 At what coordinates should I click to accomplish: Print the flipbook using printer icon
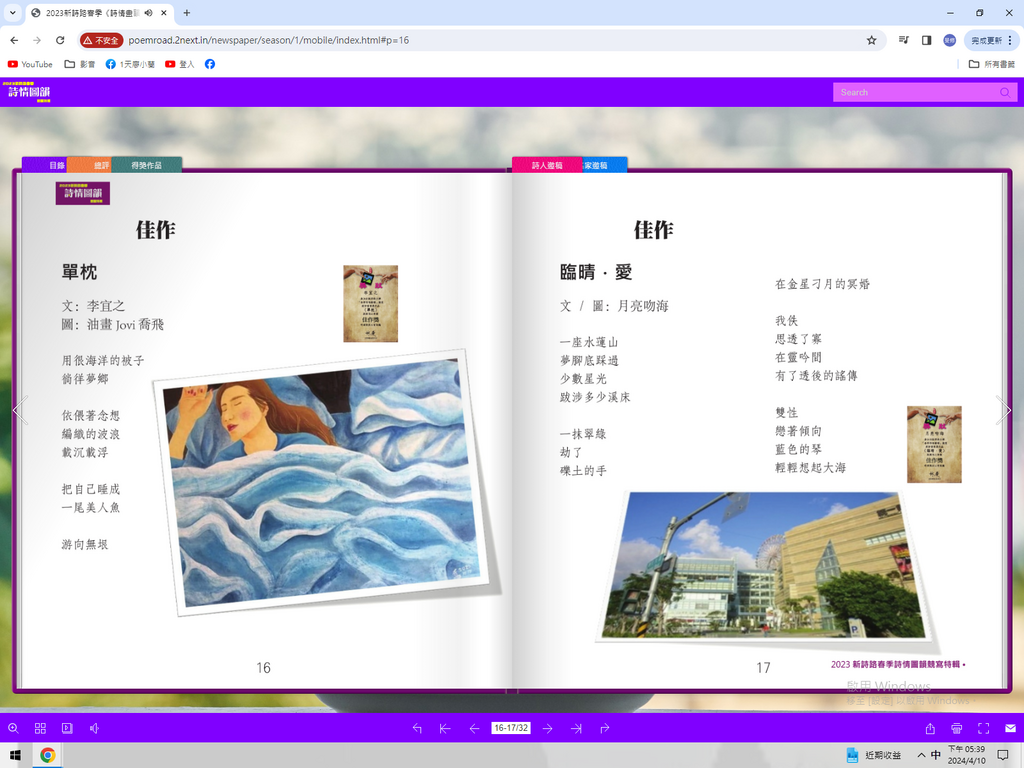tap(957, 728)
